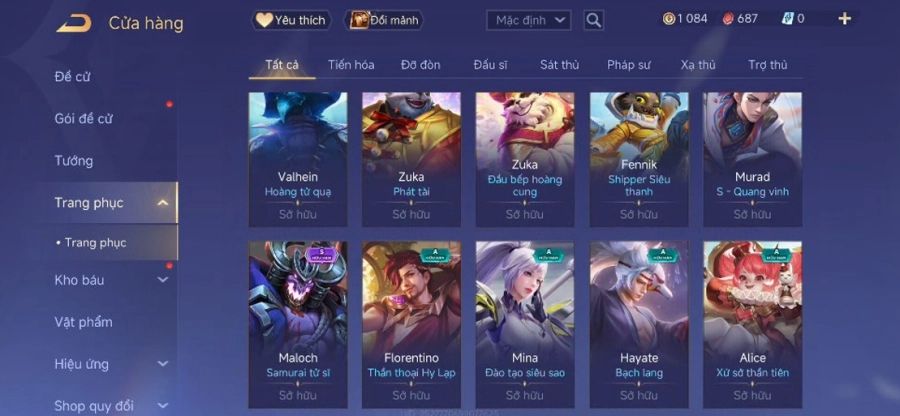Collapse the Trang phục sidebar section
Viewport: 900px width, 416px height.
point(163,203)
